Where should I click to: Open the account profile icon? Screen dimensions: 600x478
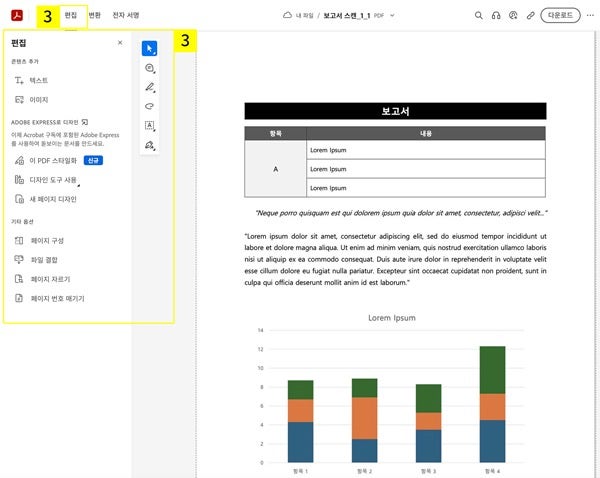(513, 15)
